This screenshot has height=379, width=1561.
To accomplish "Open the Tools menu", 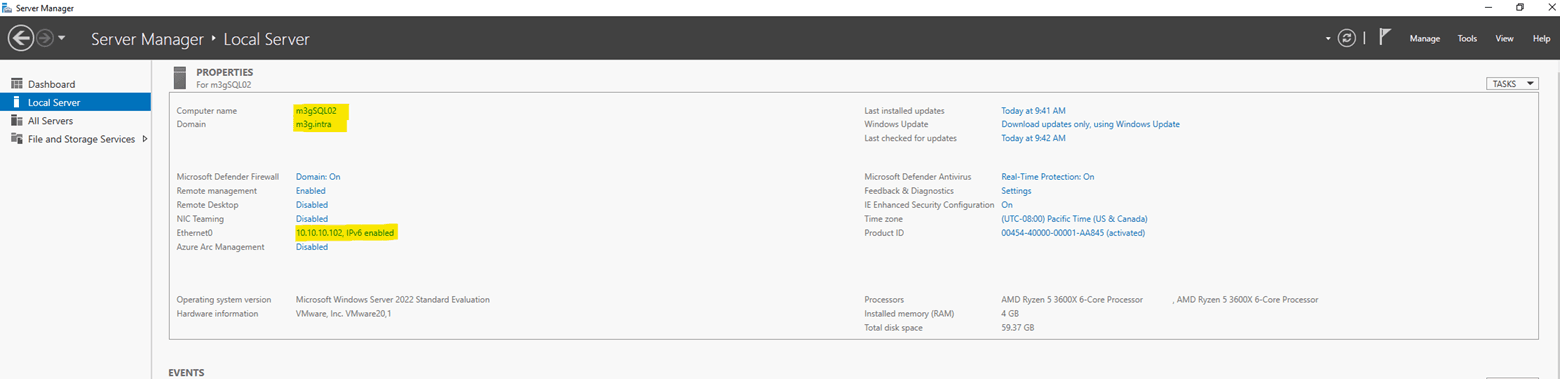I will (x=1467, y=38).
